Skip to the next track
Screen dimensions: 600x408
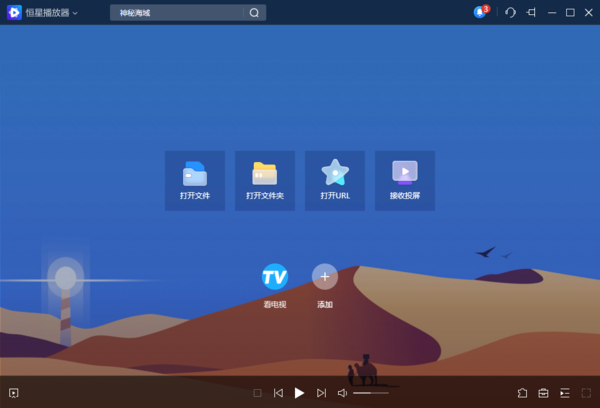(321, 393)
